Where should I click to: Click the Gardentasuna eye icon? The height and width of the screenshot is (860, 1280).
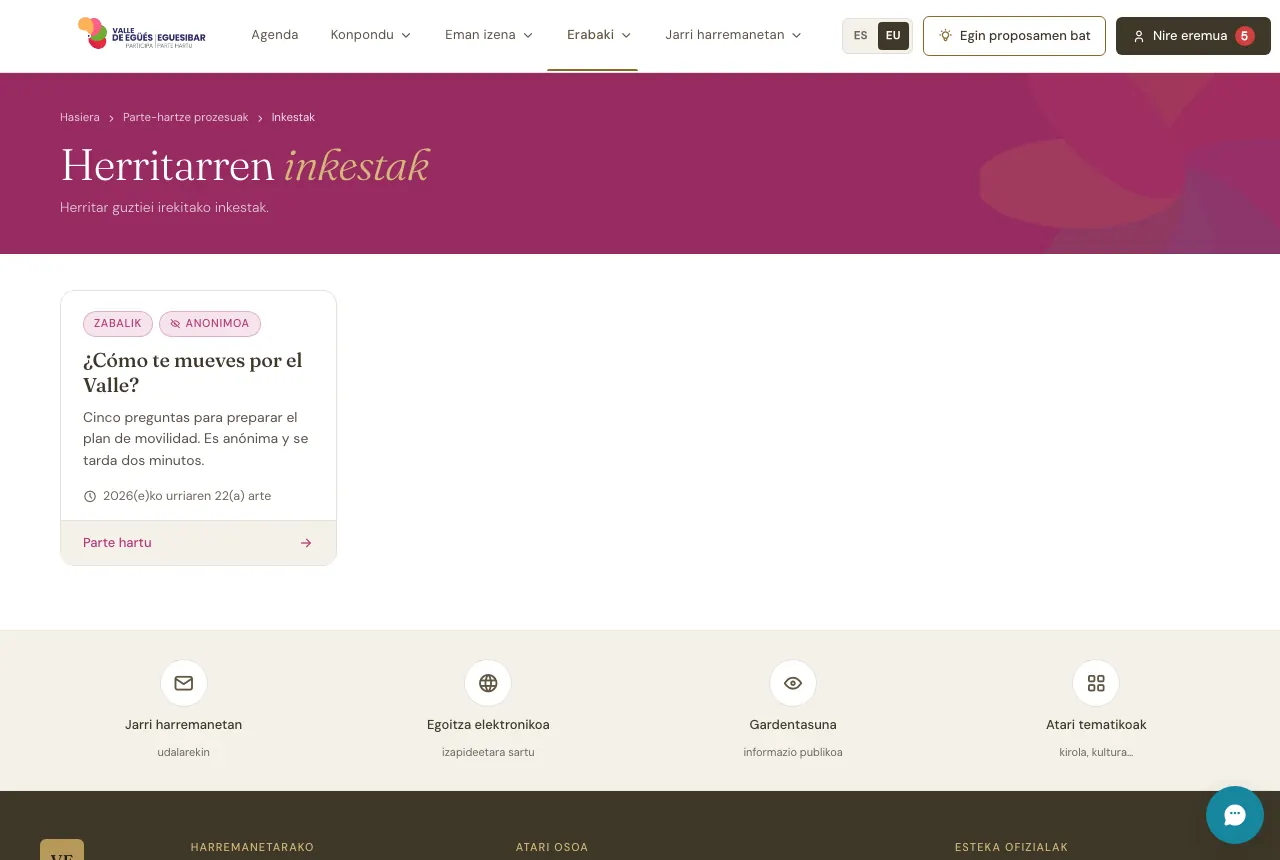[x=793, y=683]
